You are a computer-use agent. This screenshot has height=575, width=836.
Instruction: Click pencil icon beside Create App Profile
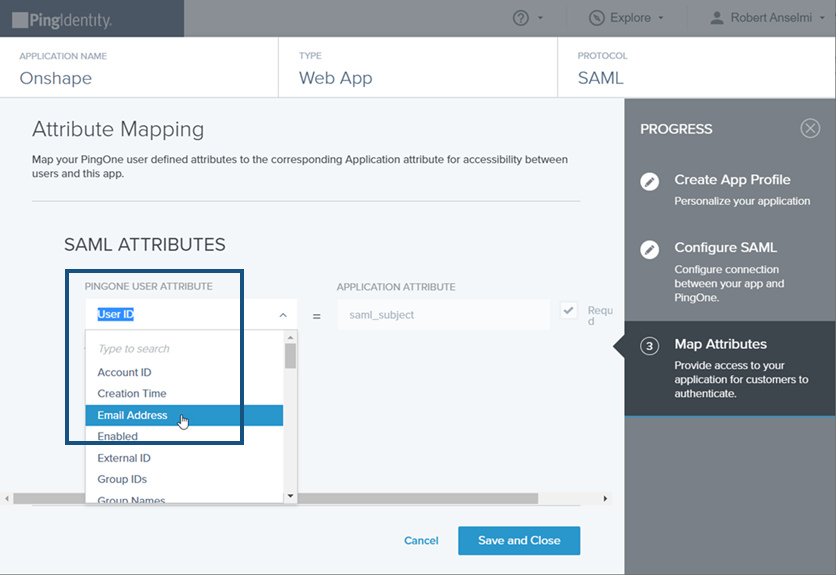(x=650, y=181)
